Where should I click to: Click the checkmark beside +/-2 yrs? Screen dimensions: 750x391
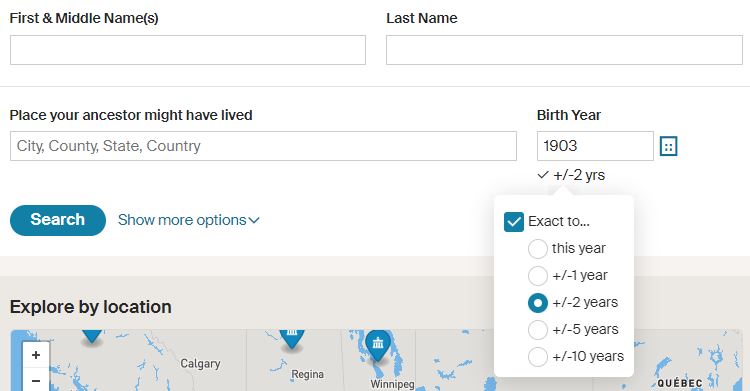coord(542,175)
